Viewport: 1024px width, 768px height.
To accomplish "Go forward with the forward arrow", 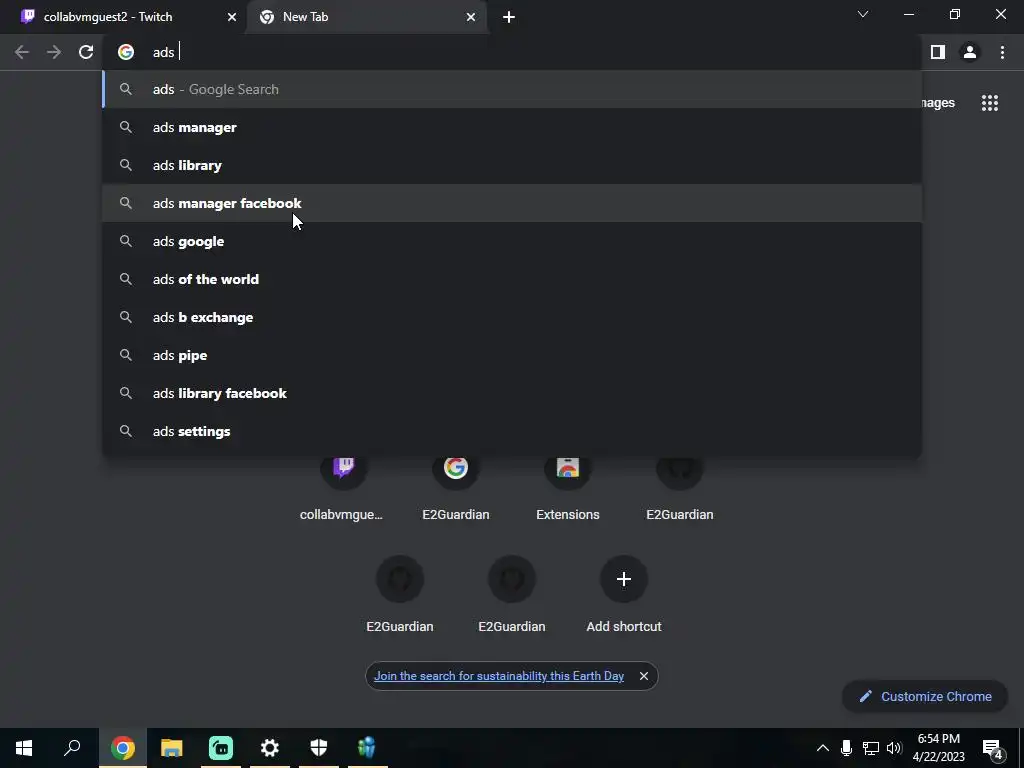I will pos(54,52).
